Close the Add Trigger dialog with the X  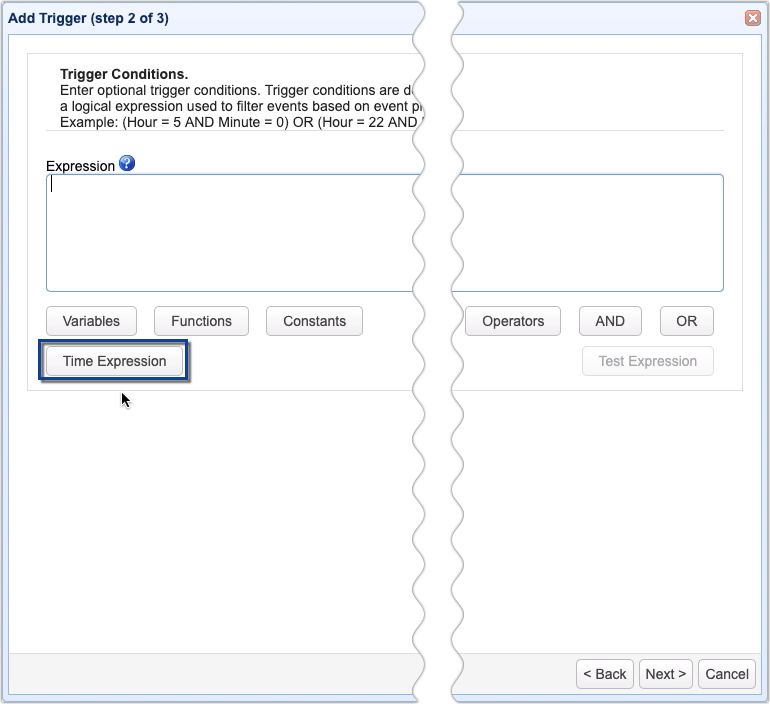[752, 17]
